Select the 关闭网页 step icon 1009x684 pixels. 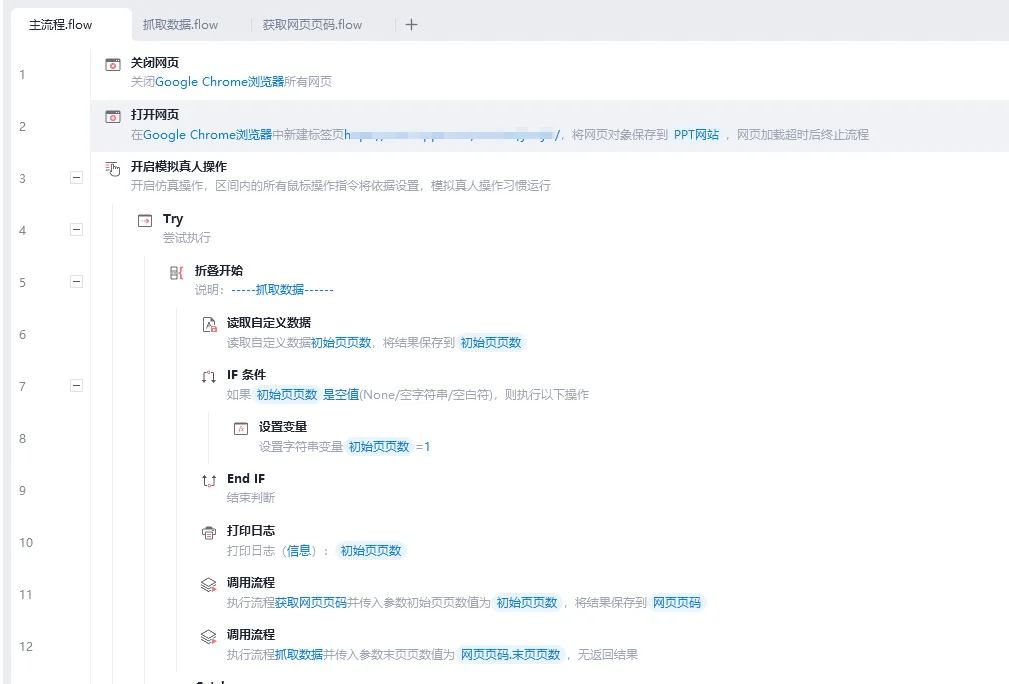(113, 66)
